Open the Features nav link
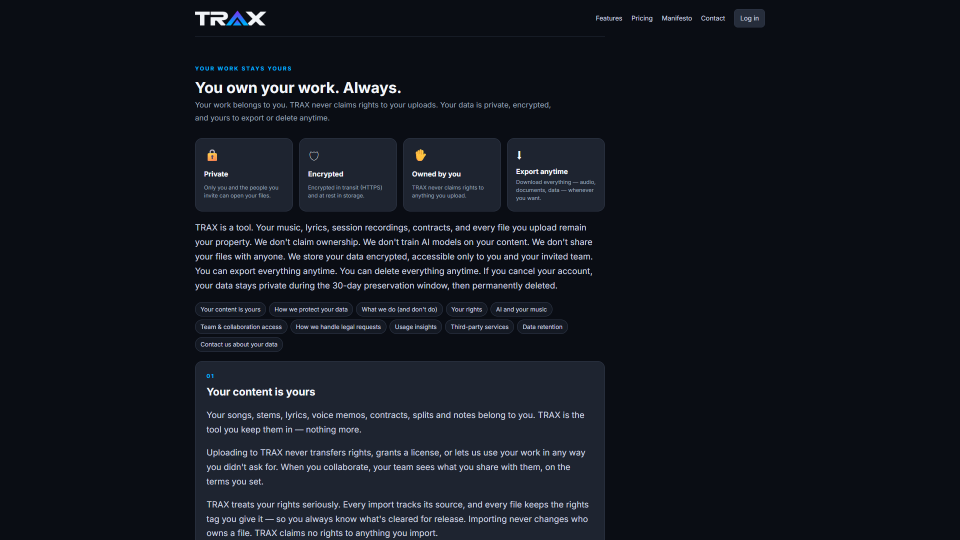The width and height of the screenshot is (960, 540). pos(609,18)
